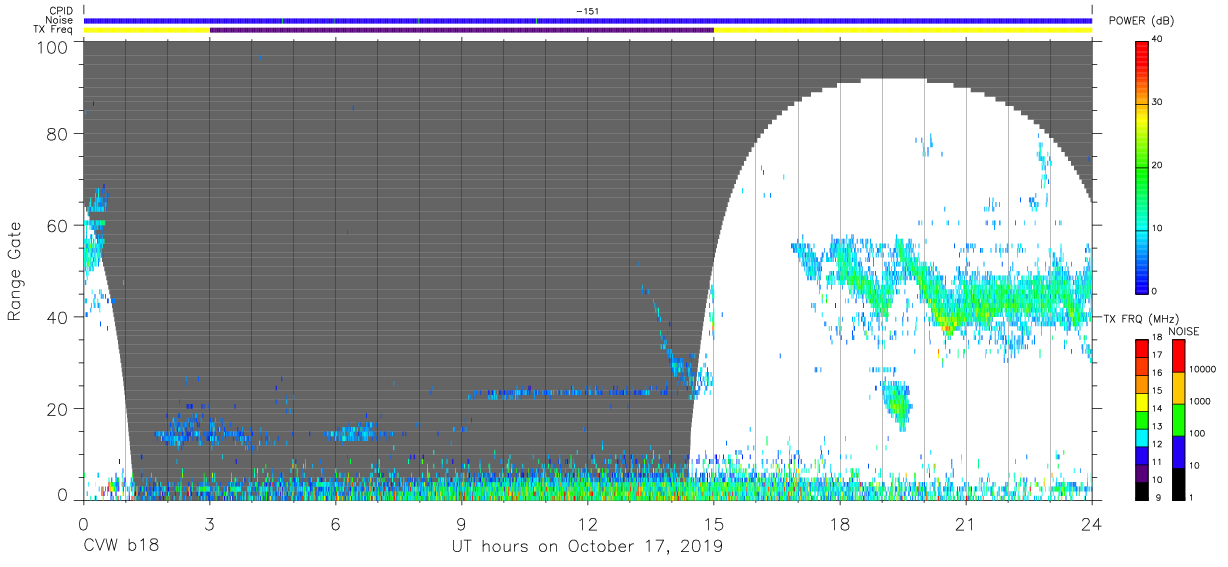Image resolution: width=1228 pixels, height=567 pixels.
Task: Click the TX Freq row label
Action: click(x=54, y=30)
